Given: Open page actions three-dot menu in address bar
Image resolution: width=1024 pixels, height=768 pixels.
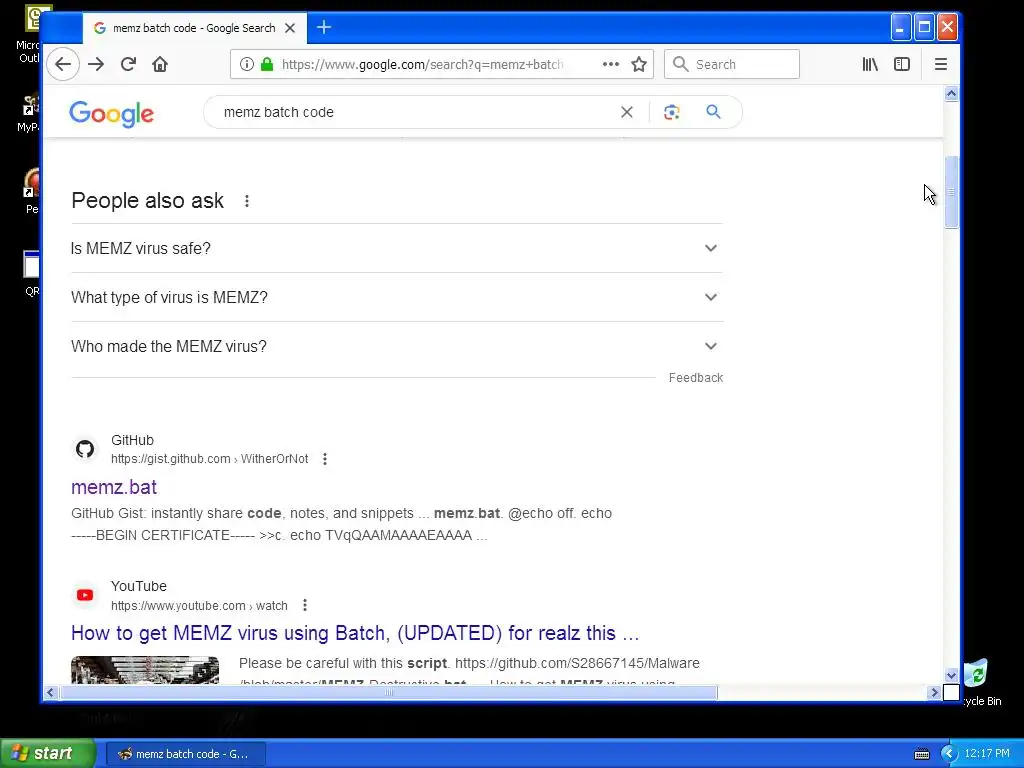Looking at the screenshot, I should point(611,64).
